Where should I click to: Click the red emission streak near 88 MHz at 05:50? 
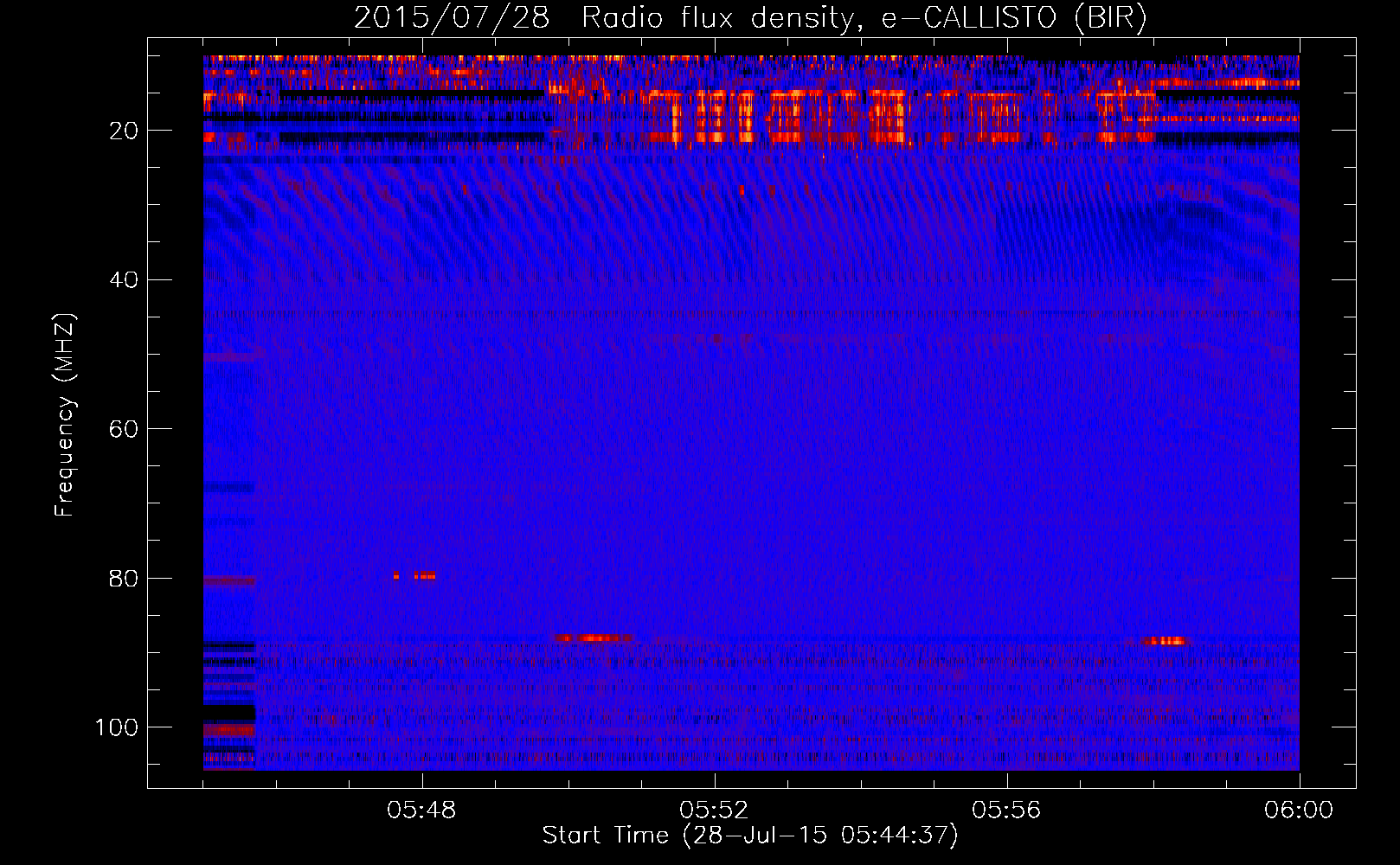pyautogui.click(x=594, y=638)
